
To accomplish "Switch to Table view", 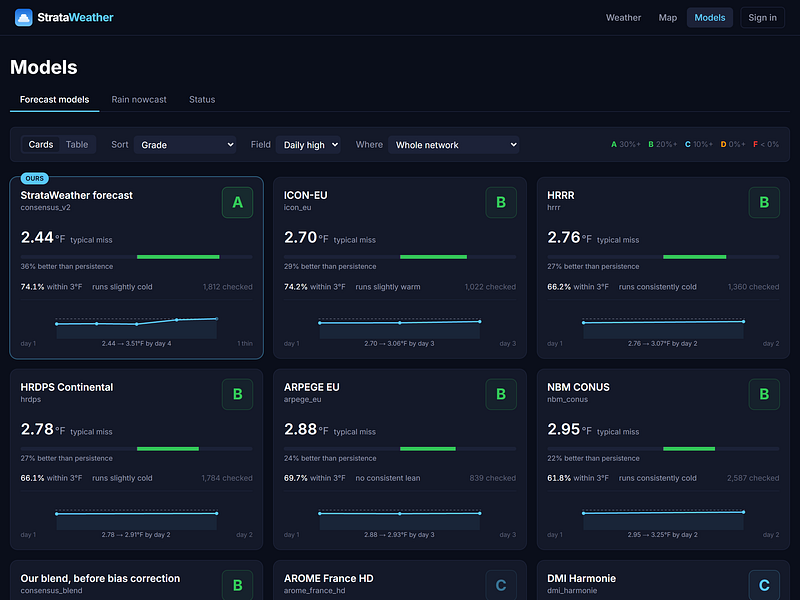I will tap(77, 144).
